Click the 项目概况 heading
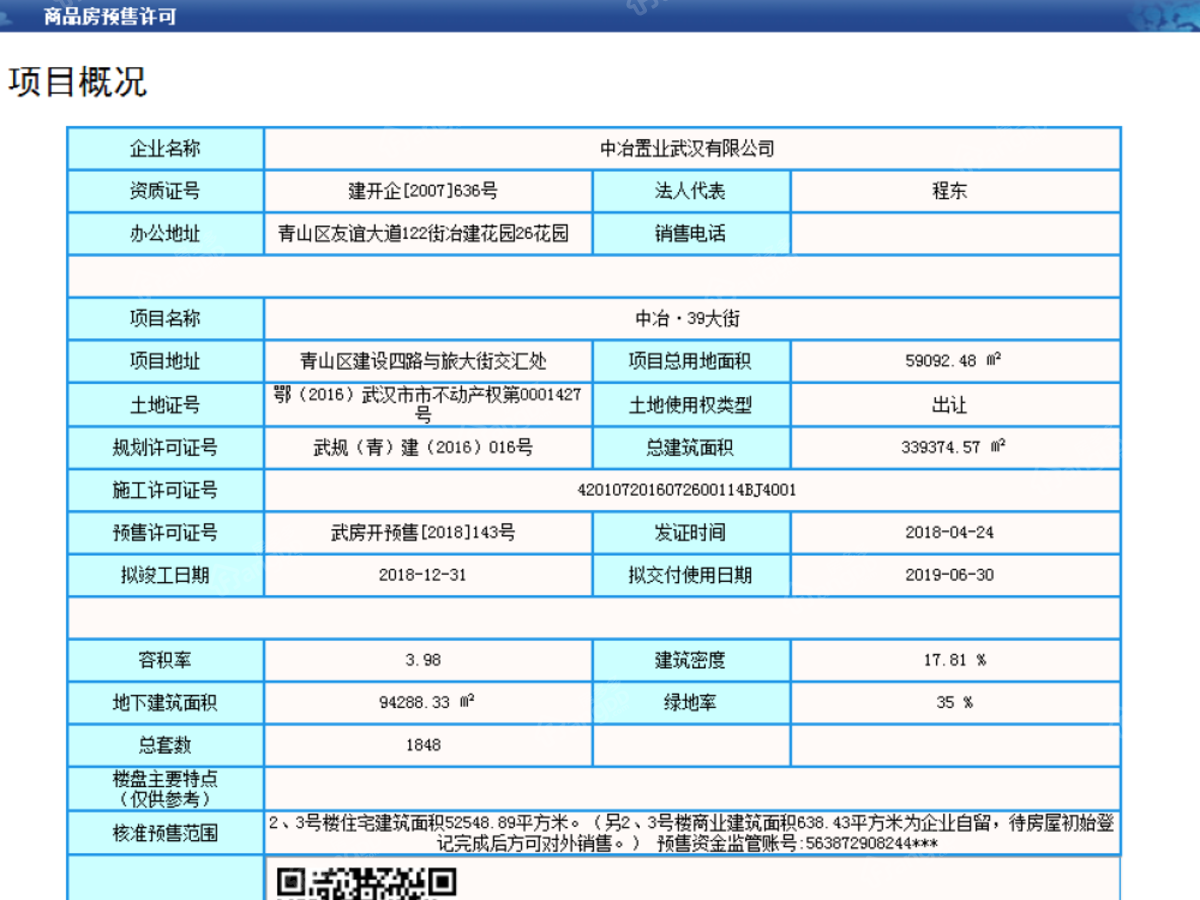This screenshot has width=1200, height=900. pos(78,82)
